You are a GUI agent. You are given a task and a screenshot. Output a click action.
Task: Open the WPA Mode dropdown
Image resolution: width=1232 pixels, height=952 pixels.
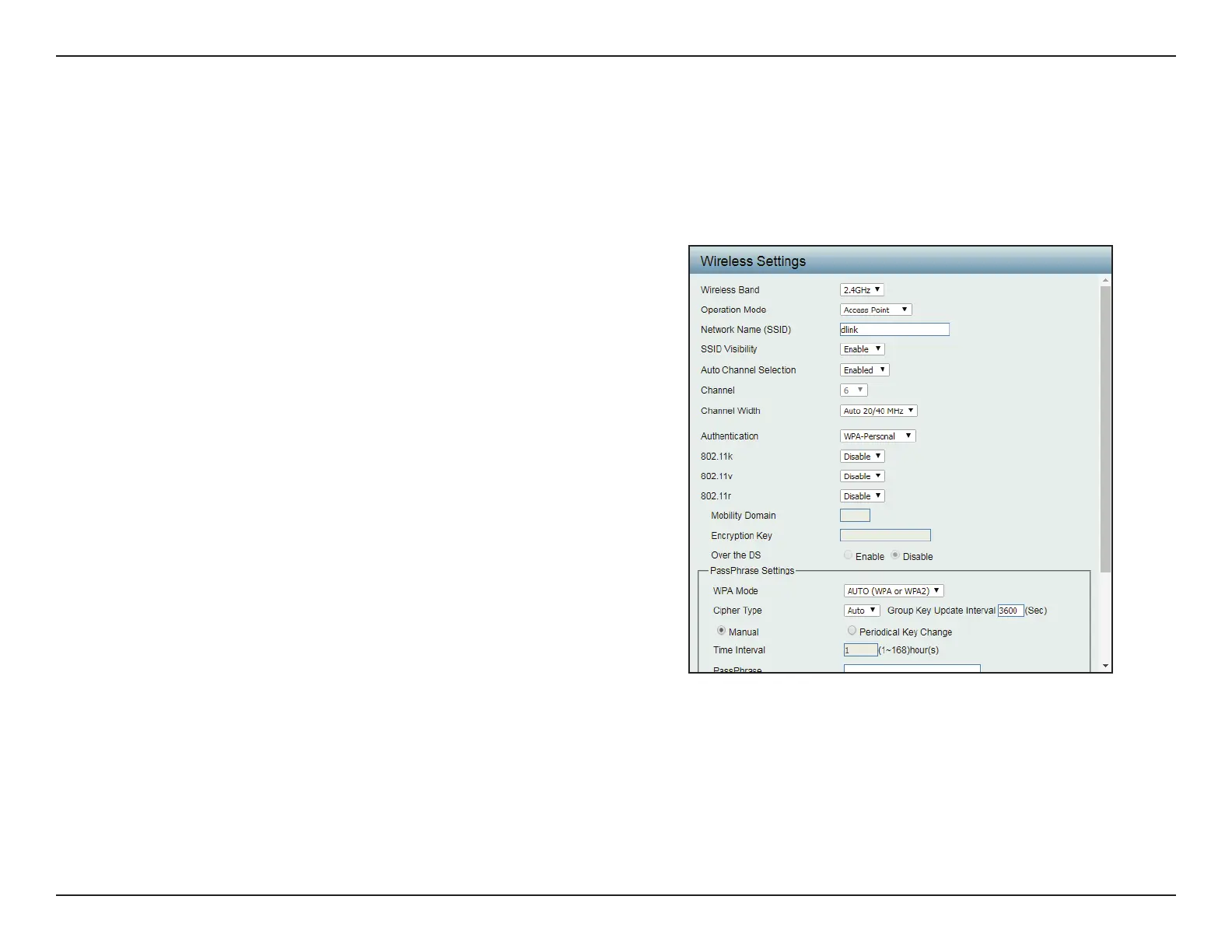pyautogui.click(x=894, y=591)
